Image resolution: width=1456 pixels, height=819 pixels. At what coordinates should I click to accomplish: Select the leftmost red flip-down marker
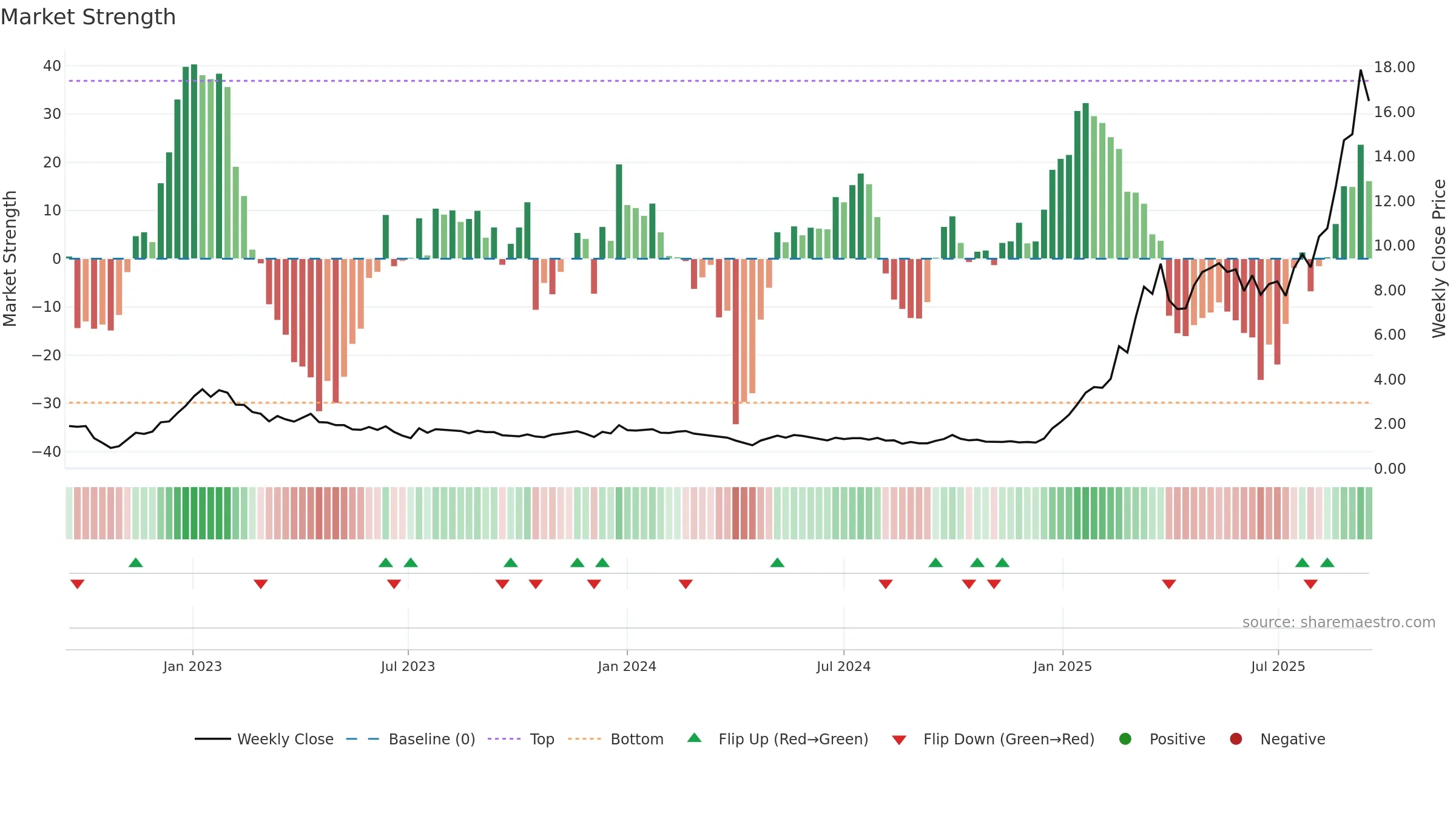click(77, 584)
